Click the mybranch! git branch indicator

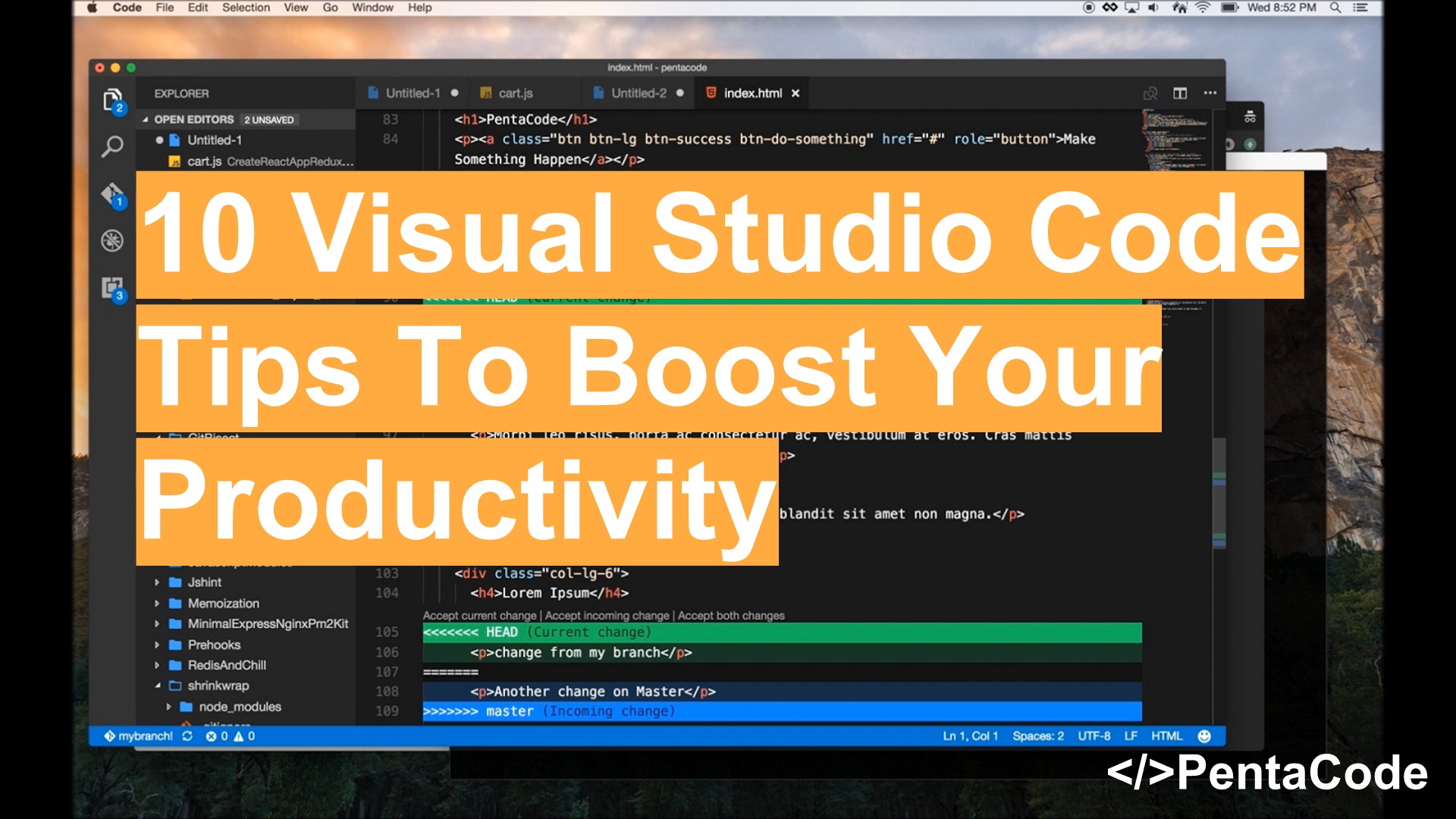coord(139,736)
